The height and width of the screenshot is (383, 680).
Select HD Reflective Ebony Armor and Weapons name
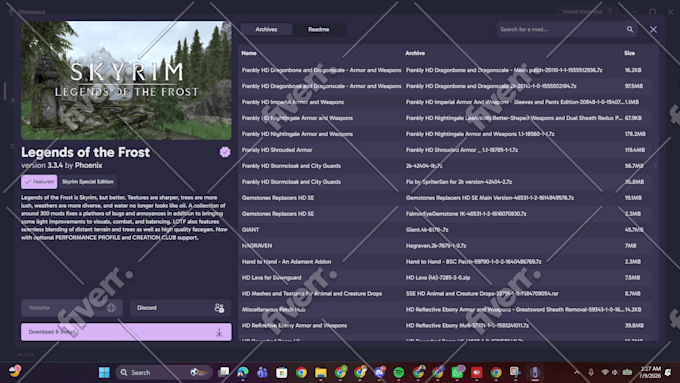(x=294, y=326)
